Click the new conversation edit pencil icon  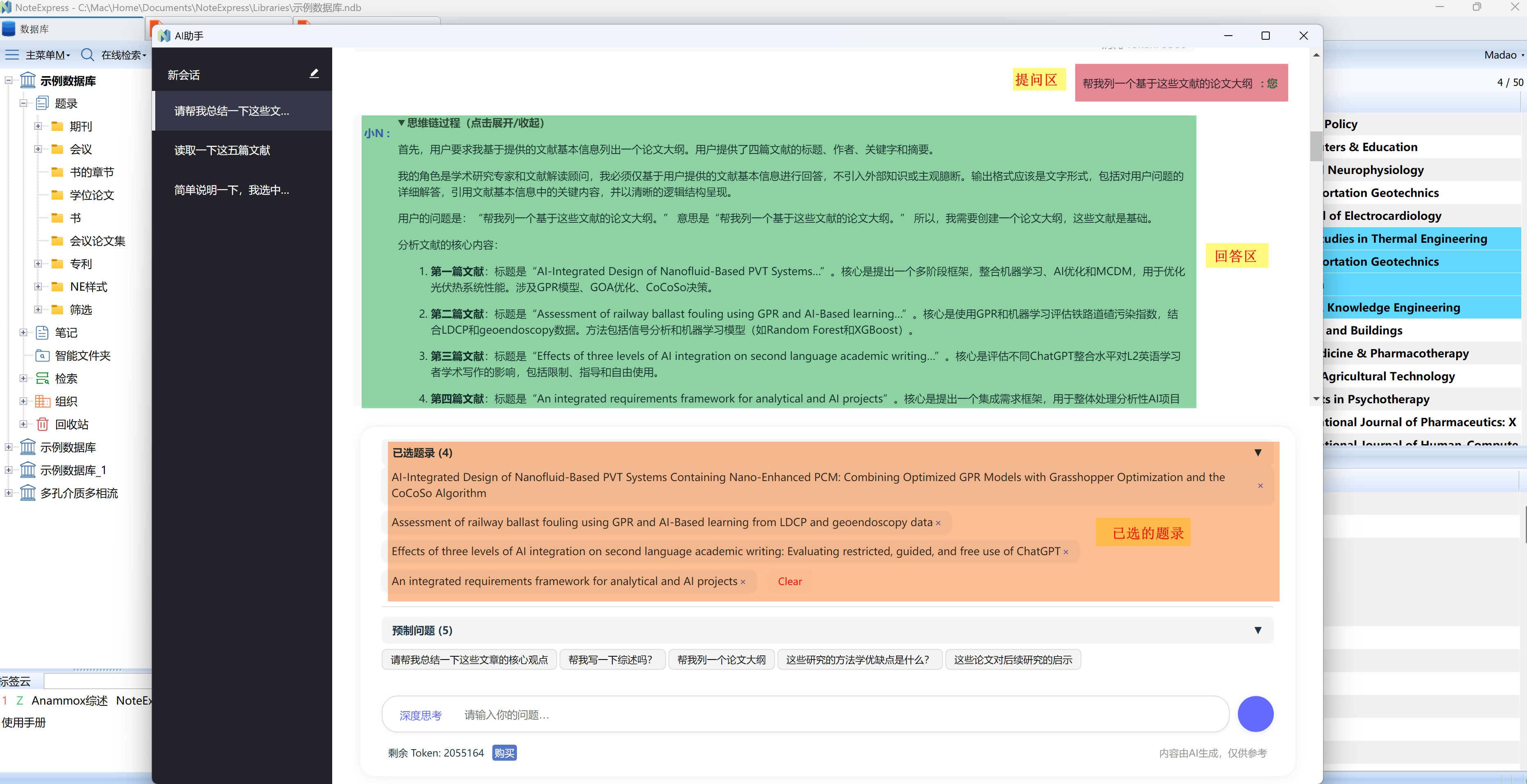pos(314,74)
